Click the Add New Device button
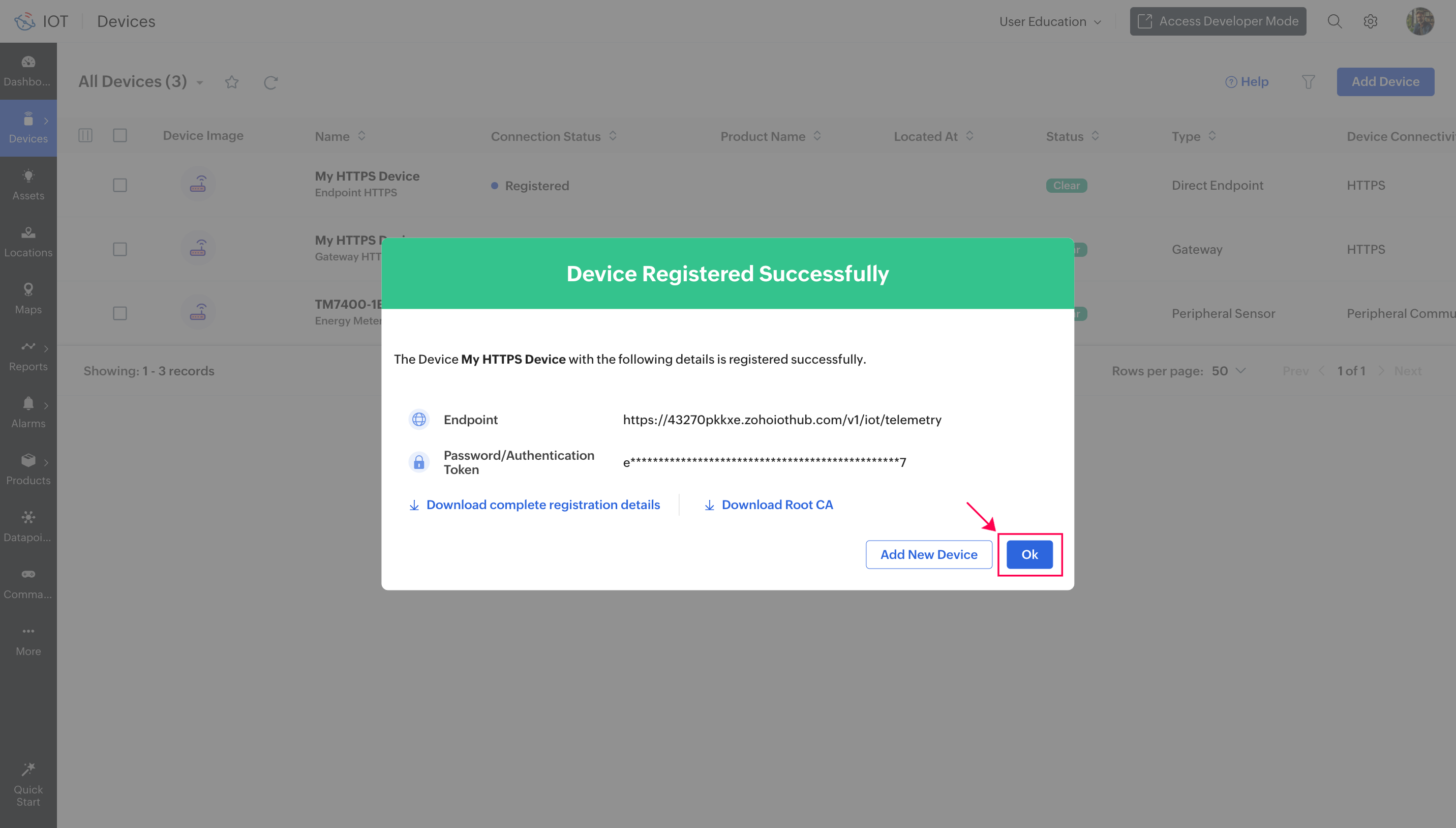The height and width of the screenshot is (828, 1456). point(928,554)
